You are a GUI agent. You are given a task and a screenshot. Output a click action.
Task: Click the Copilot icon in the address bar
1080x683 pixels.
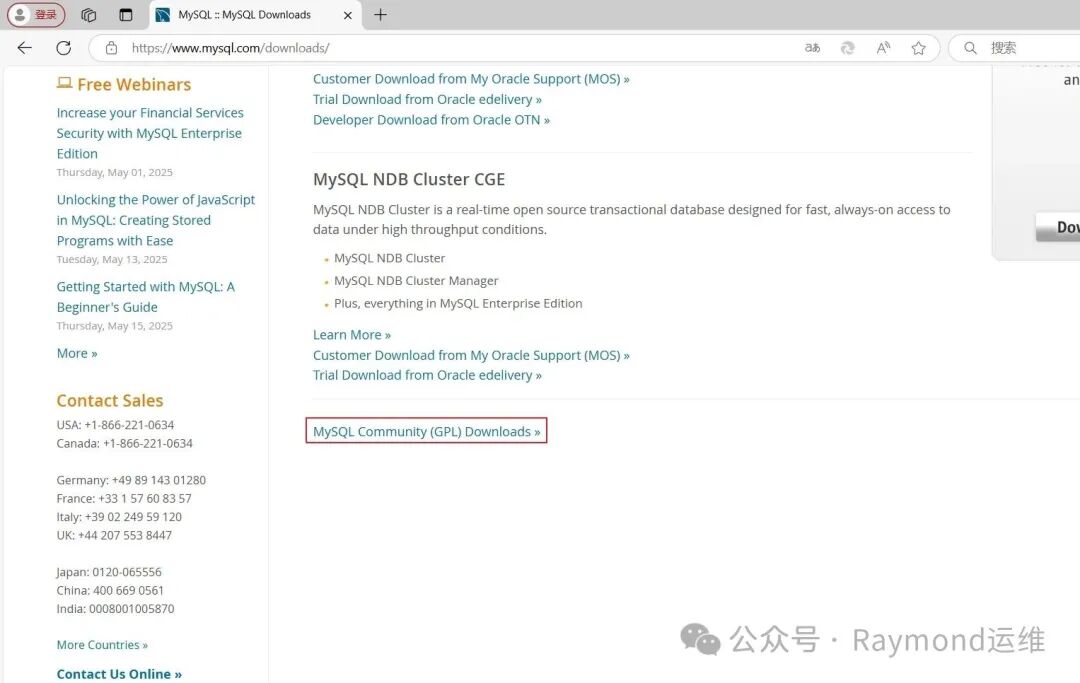pyautogui.click(x=848, y=48)
